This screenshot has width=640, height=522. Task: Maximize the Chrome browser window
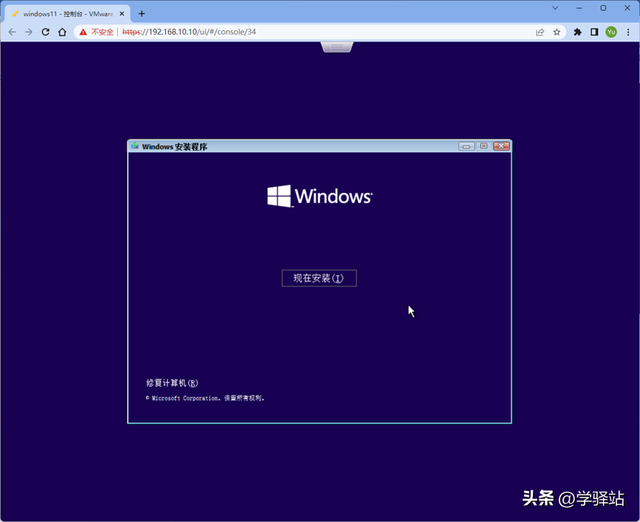[603, 8]
